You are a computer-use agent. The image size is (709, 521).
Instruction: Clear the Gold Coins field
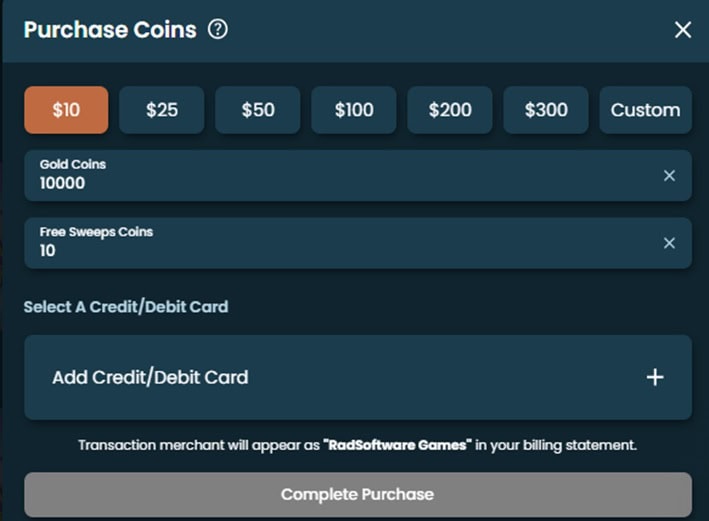click(669, 175)
